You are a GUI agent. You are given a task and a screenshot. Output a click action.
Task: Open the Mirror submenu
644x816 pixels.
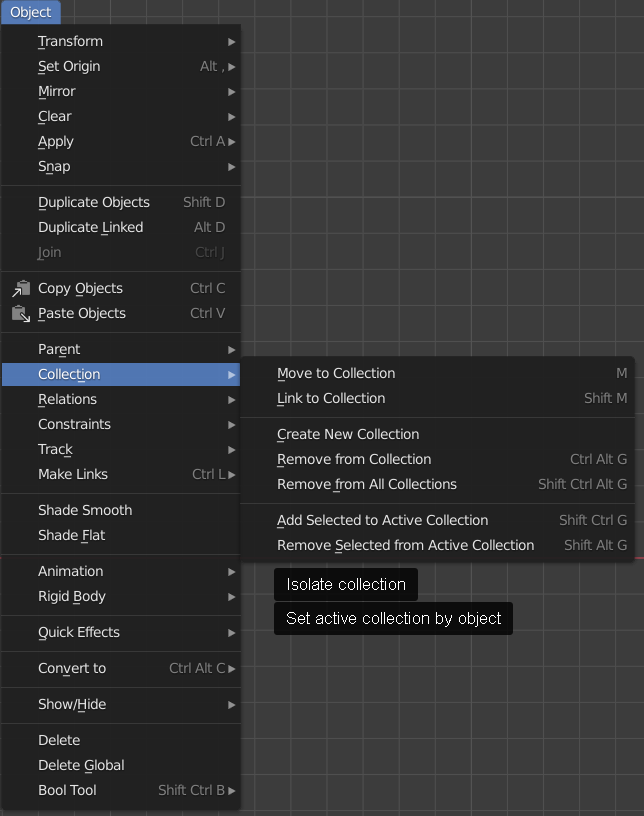pyautogui.click(x=121, y=91)
